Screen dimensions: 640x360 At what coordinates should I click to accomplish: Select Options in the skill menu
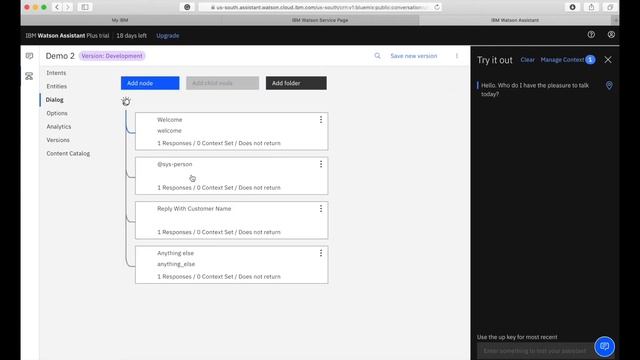click(57, 113)
